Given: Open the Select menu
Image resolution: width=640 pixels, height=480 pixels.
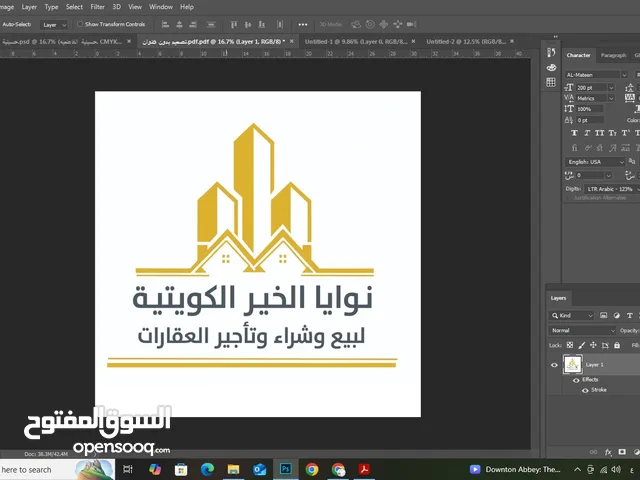Looking at the screenshot, I should [x=74, y=7].
